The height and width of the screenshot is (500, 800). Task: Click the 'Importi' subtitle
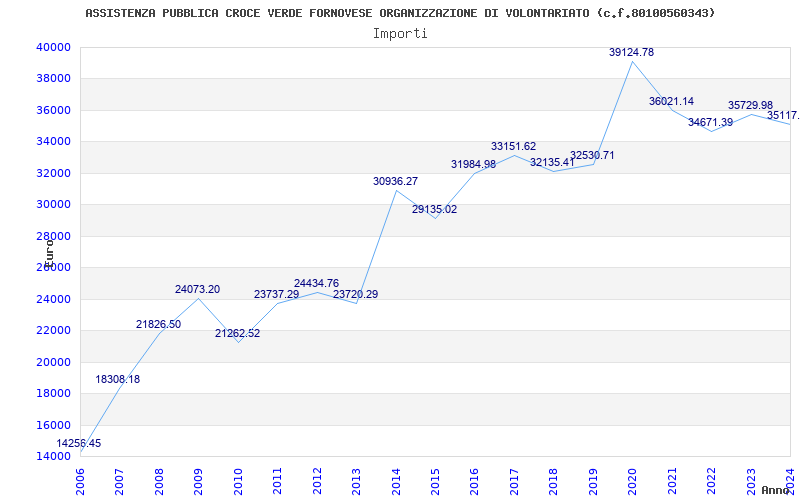point(400,34)
